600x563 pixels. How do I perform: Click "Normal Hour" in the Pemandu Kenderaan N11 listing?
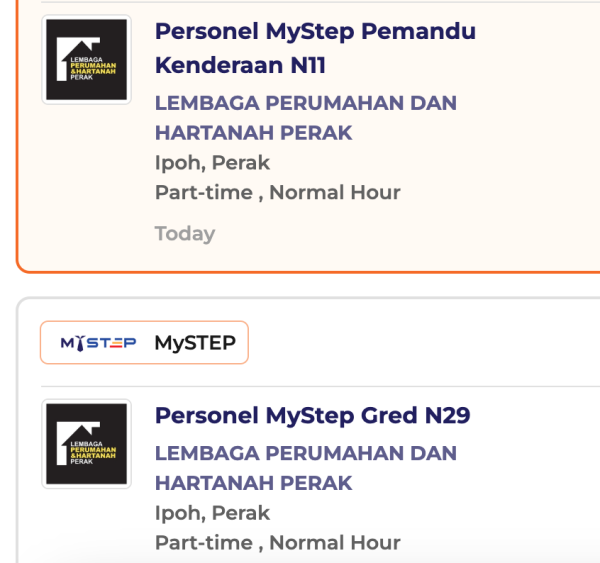click(335, 193)
